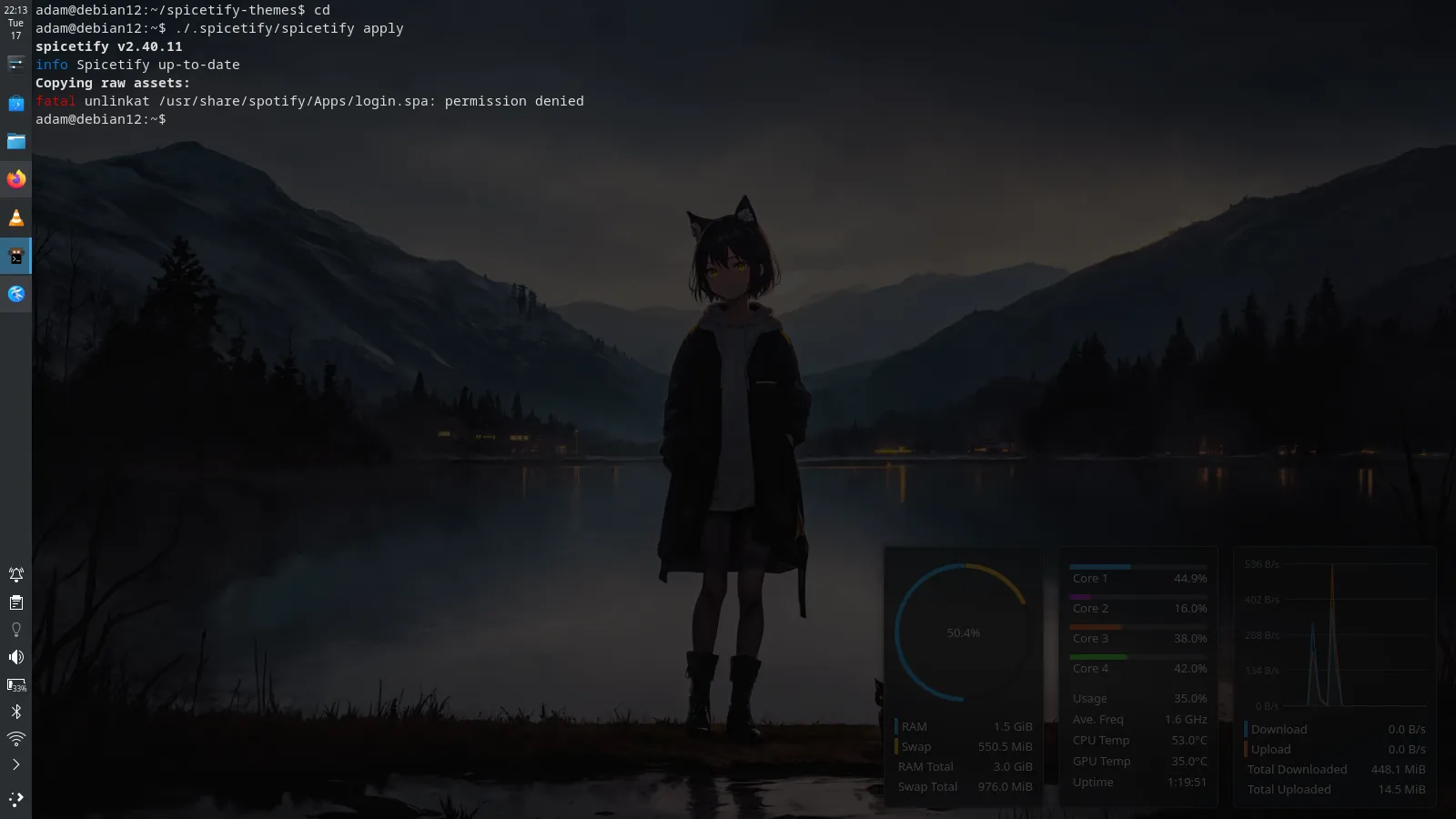Click the "Core 4" row label

tap(1090, 668)
